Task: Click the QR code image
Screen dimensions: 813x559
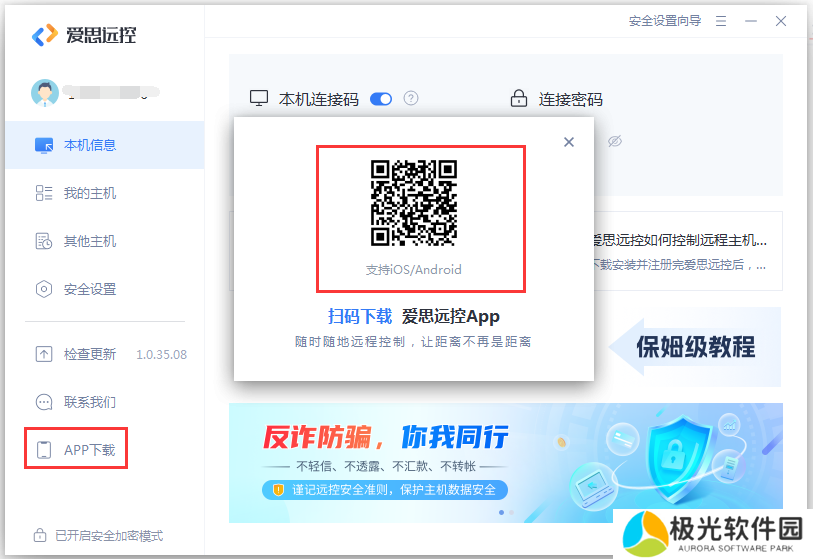Action: click(x=414, y=203)
